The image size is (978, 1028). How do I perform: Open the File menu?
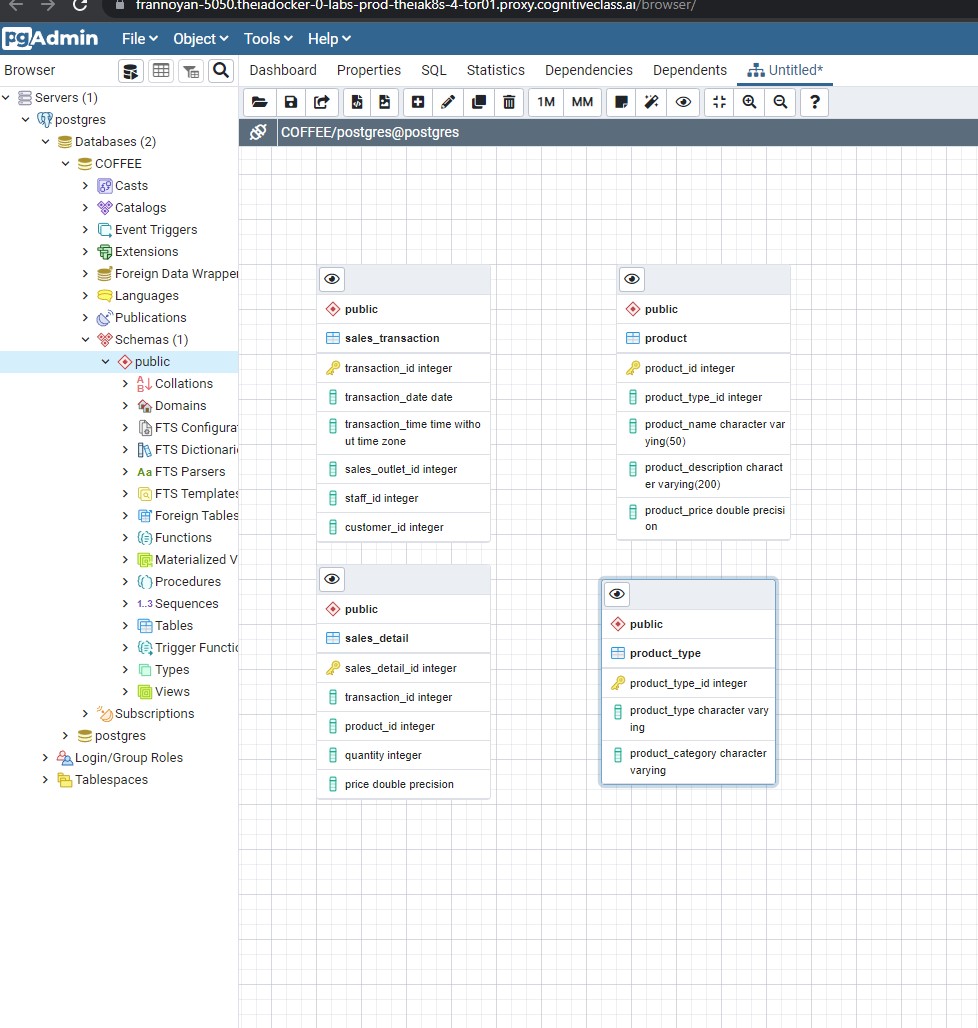click(x=140, y=39)
